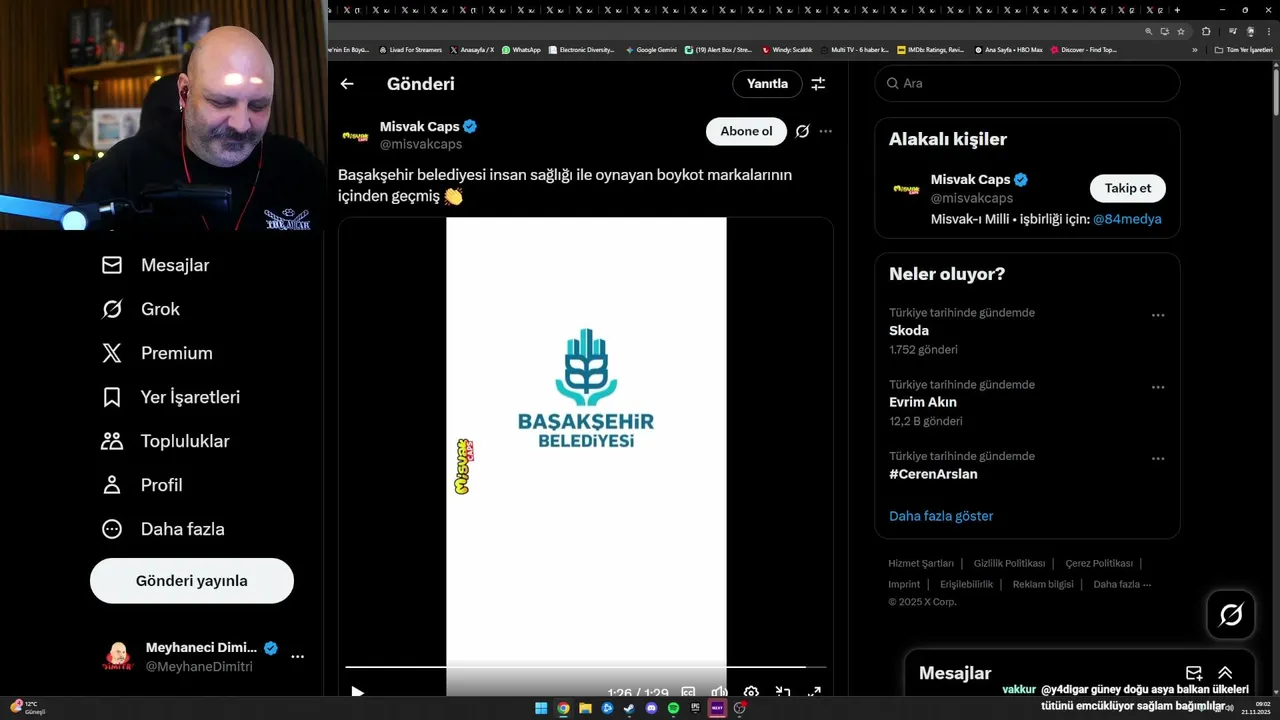
Task: Click the floating Grok button
Action: [x=1231, y=615]
